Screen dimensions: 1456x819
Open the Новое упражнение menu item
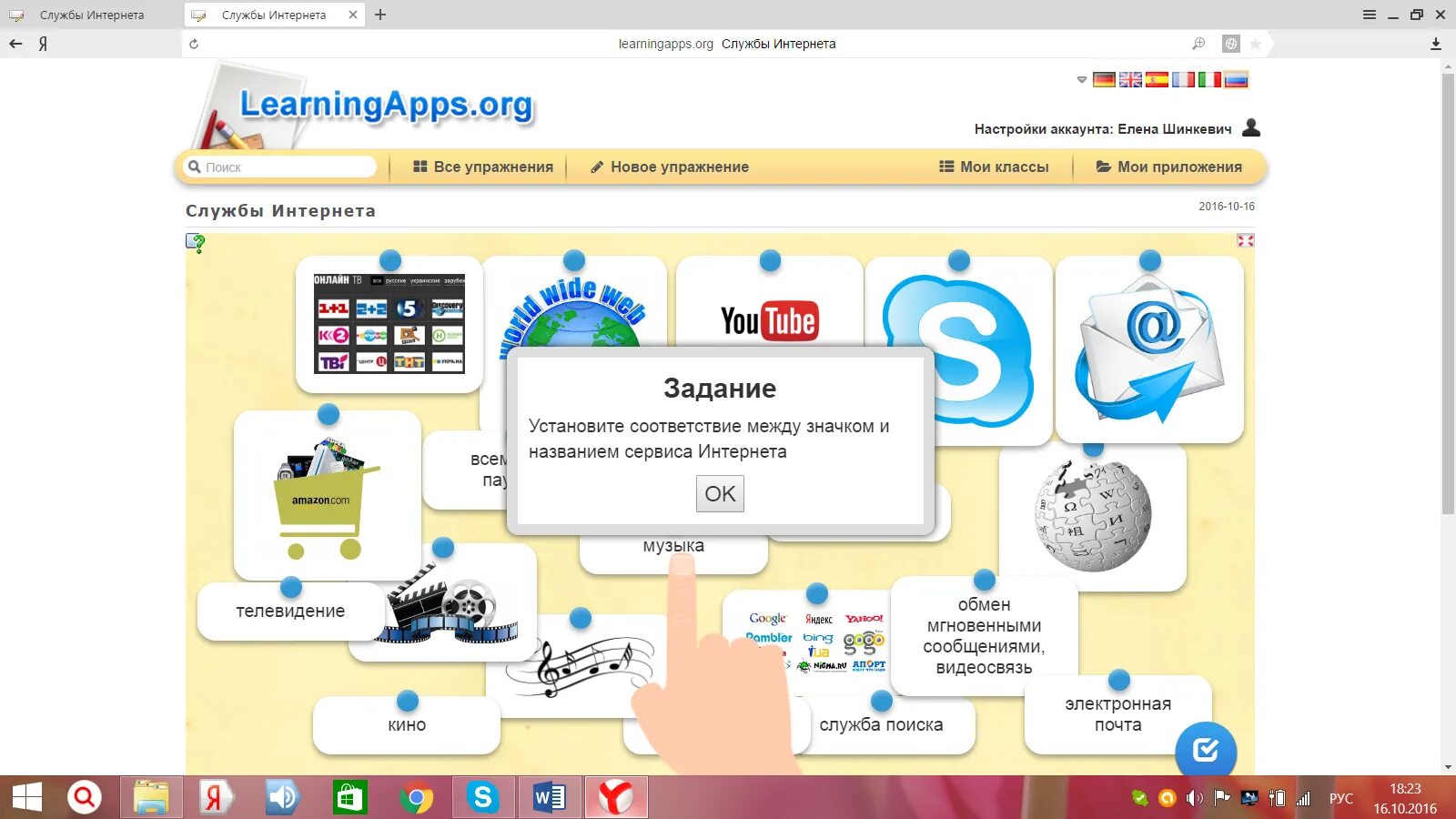(x=670, y=167)
